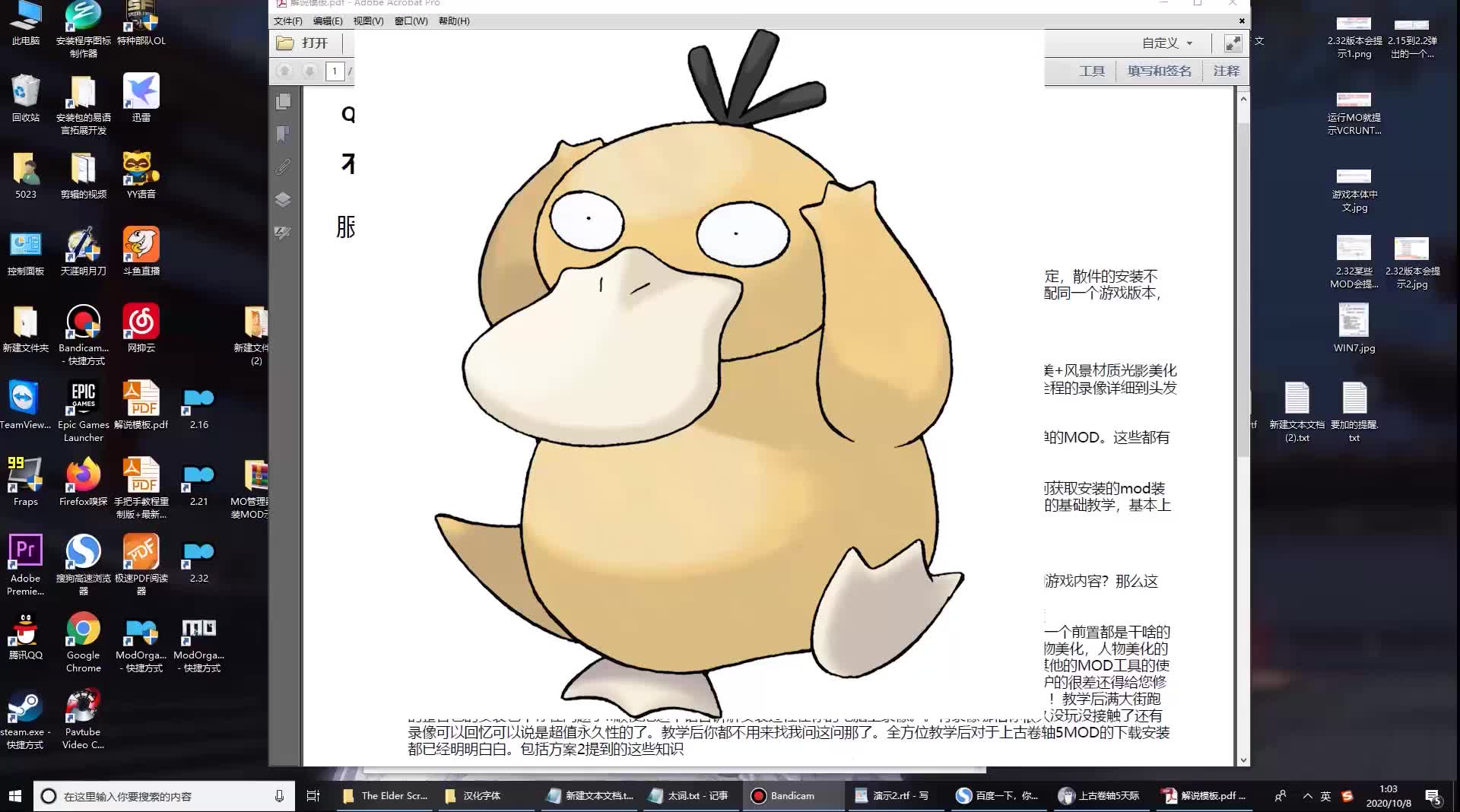Image resolution: width=1460 pixels, height=812 pixels.
Task: Click the previous page arrow in Acrobat toolbar
Action: [x=284, y=71]
